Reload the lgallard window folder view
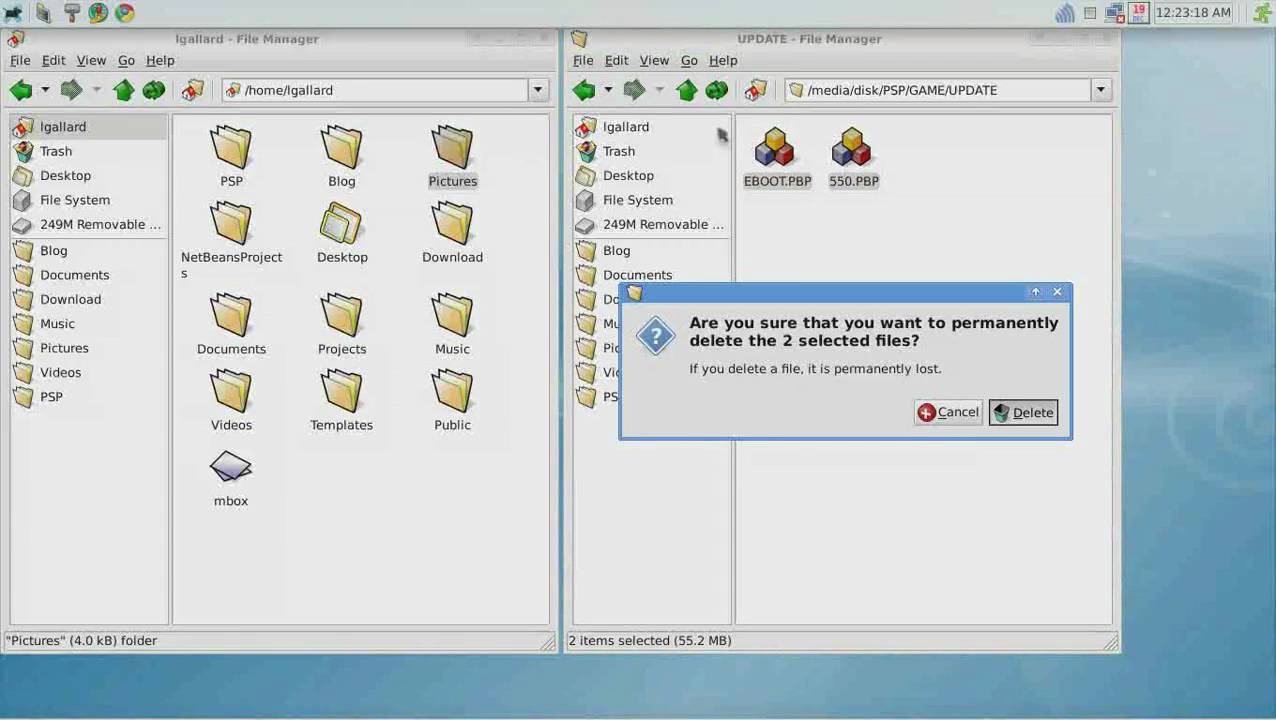 pos(154,90)
